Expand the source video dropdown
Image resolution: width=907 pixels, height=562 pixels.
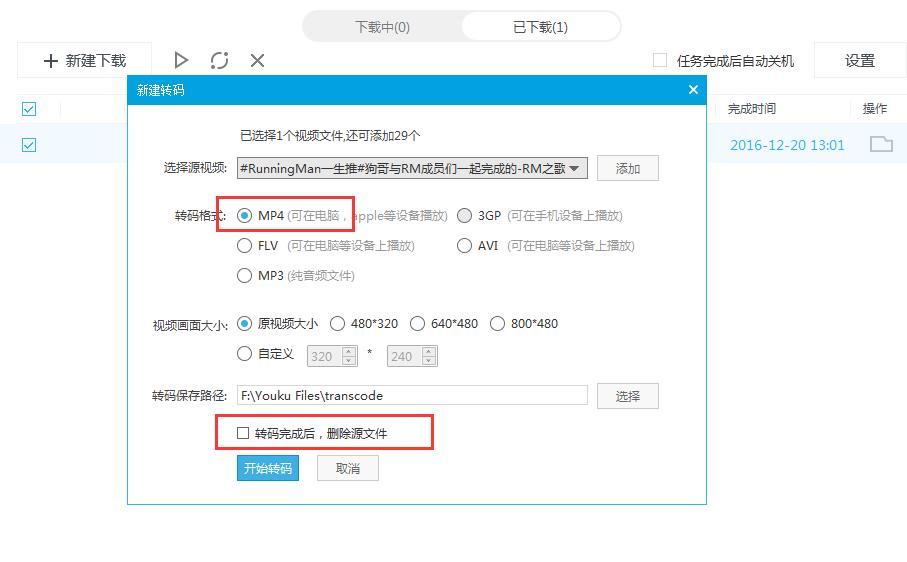pos(575,169)
